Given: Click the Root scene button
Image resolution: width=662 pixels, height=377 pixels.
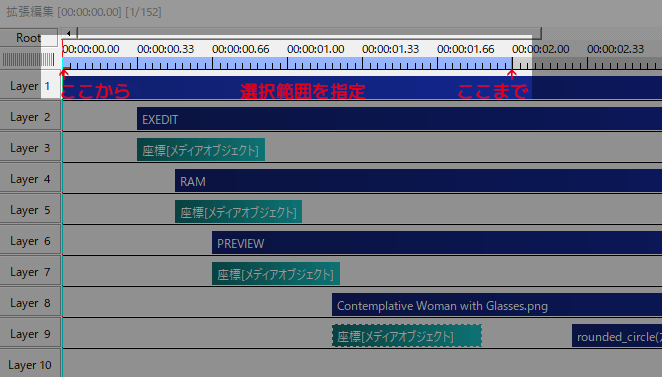Looking at the screenshot, I should [29, 38].
